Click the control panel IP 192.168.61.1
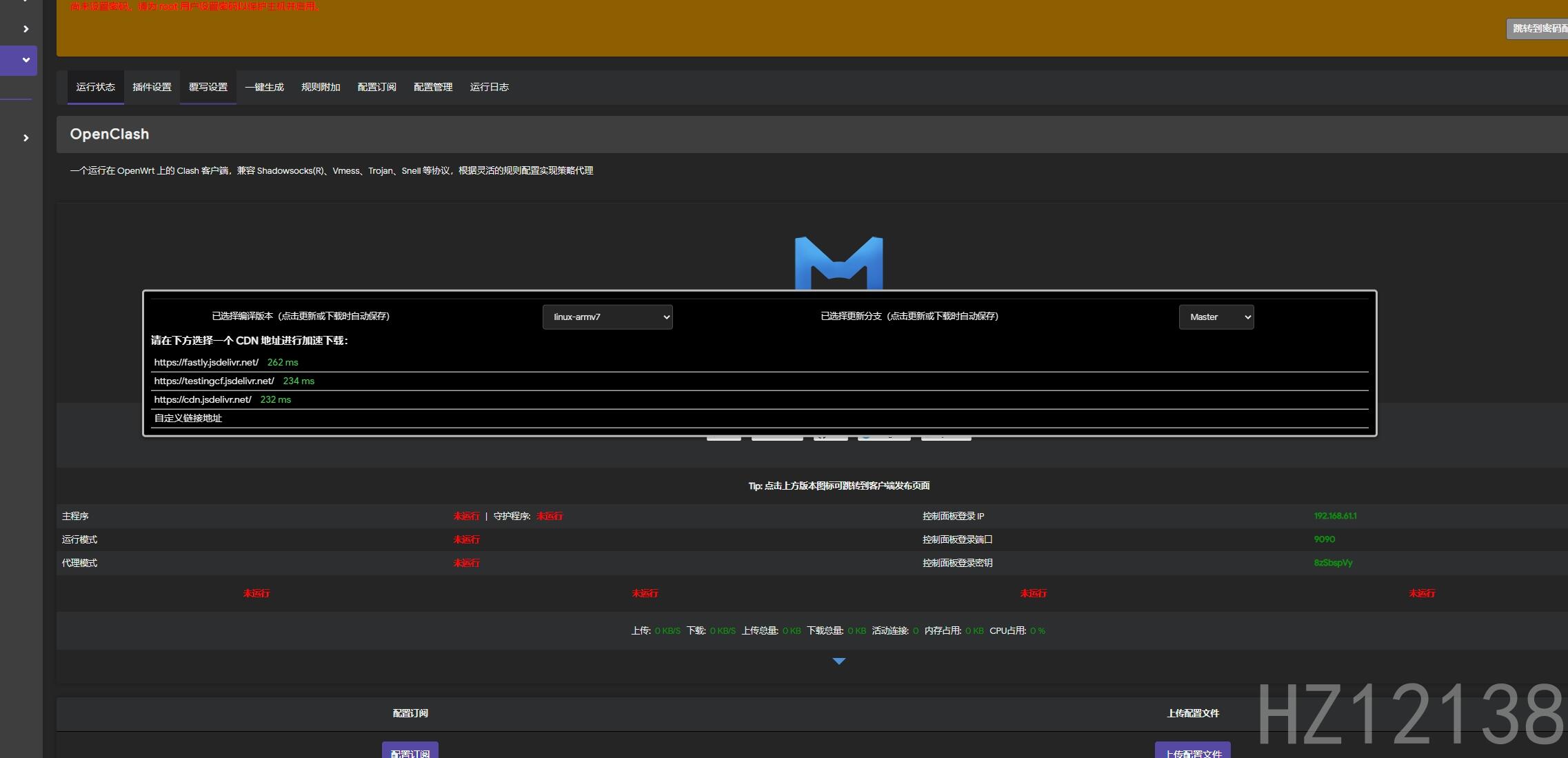Image resolution: width=1568 pixels, height=758 pixels. (x=1335, y=516)
